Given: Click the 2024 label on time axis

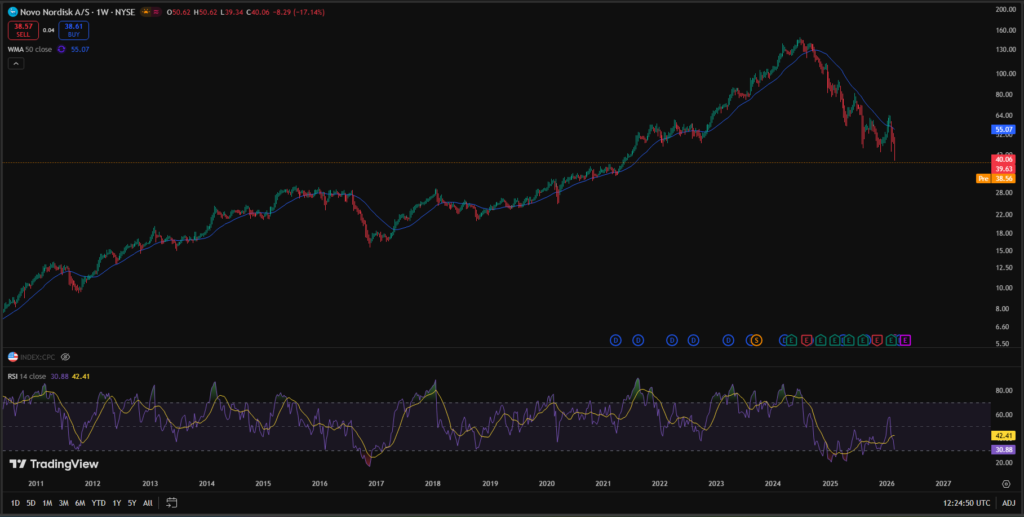Looking at the screenshot, I should point(773,484).
